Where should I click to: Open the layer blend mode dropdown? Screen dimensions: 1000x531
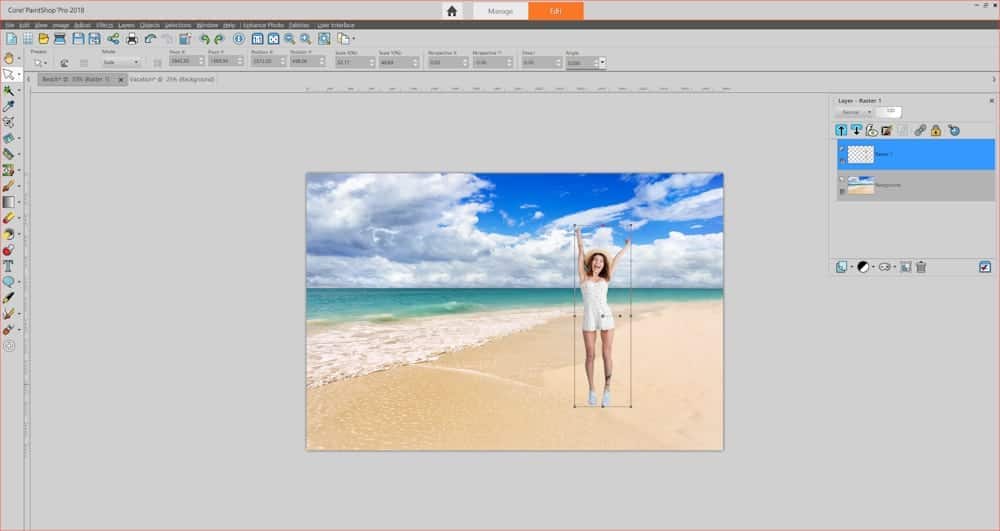pos(856,112)
